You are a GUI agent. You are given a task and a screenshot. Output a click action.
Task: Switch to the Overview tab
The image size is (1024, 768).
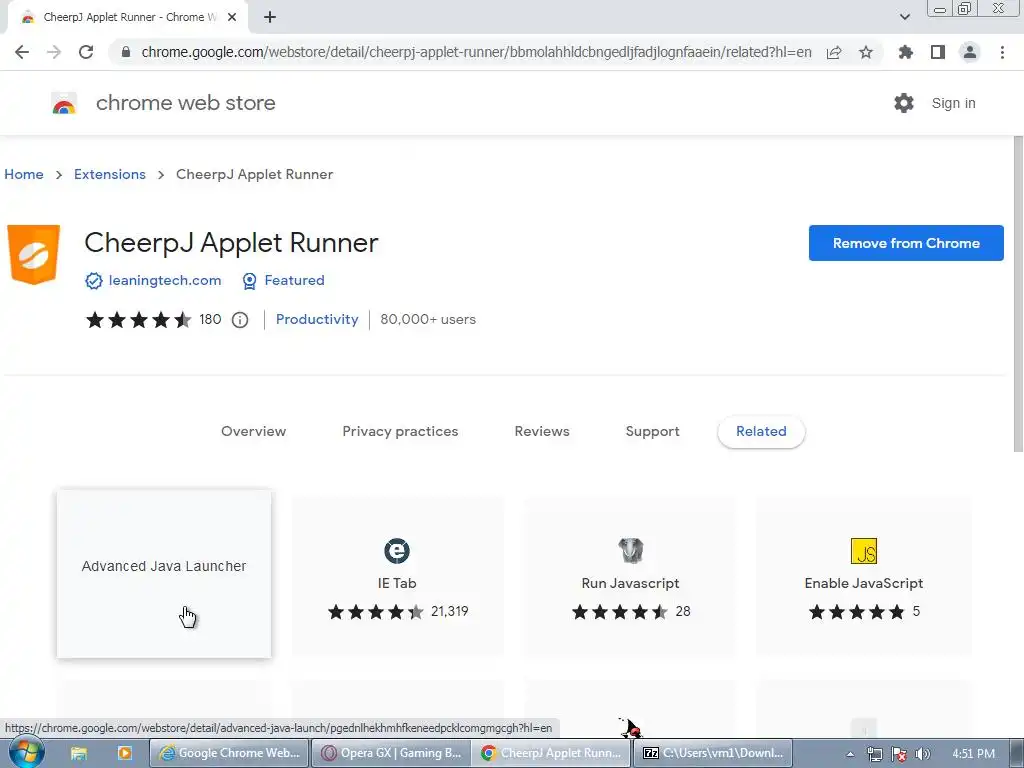point(253,431)
